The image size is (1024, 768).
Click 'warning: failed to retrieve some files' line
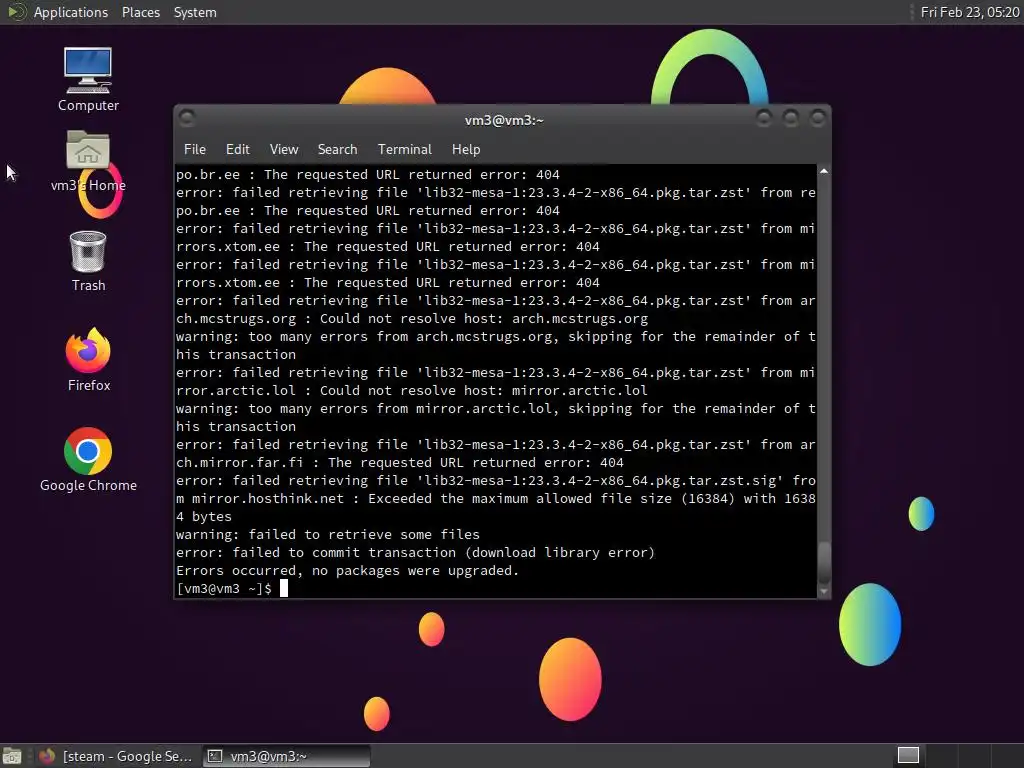[328, 534]
